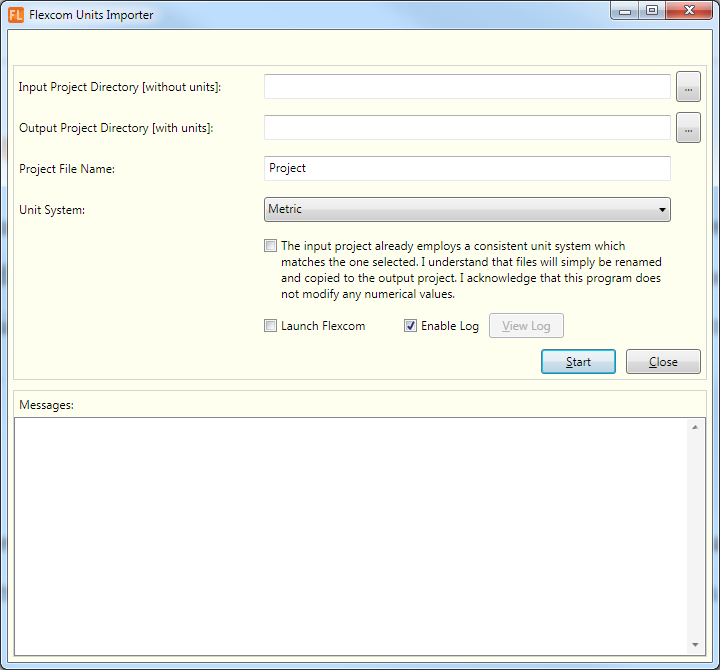The width and height of the screenshot is (720, 670).
Task: Open the View Log button
Action: coord(526,326)
